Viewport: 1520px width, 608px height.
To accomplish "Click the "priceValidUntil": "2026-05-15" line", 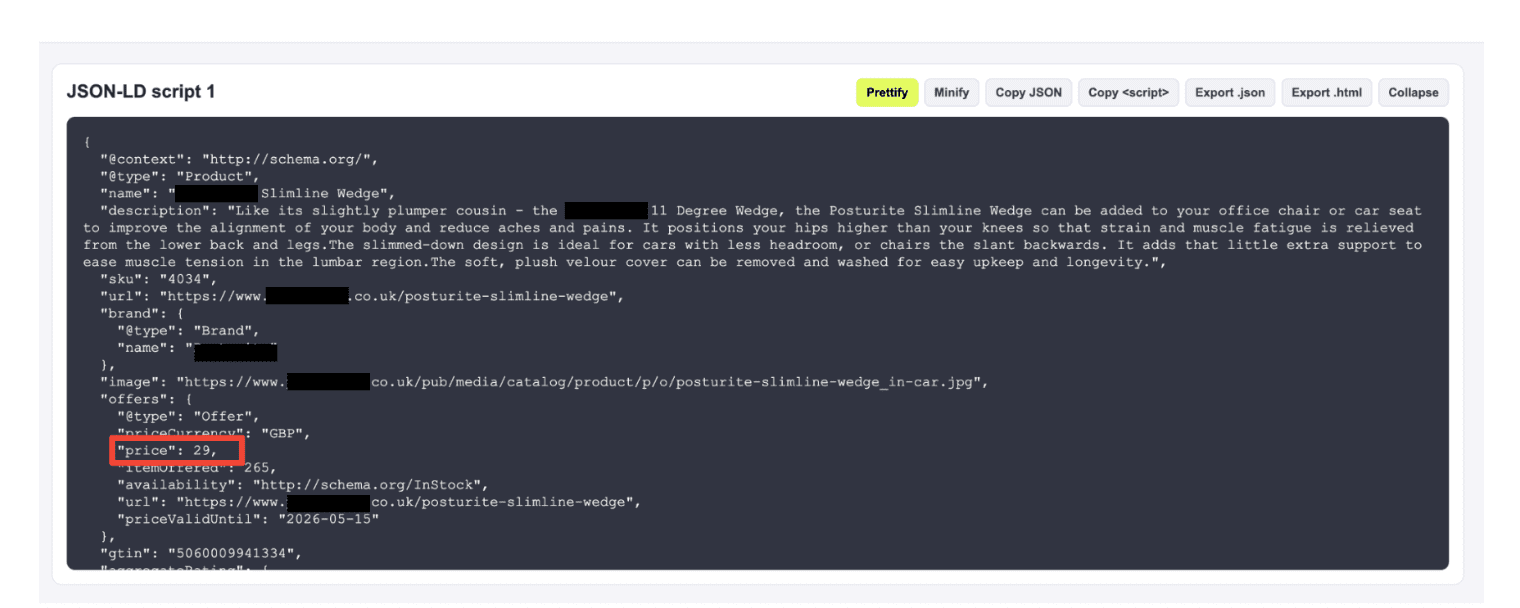I will coord(248,519).
